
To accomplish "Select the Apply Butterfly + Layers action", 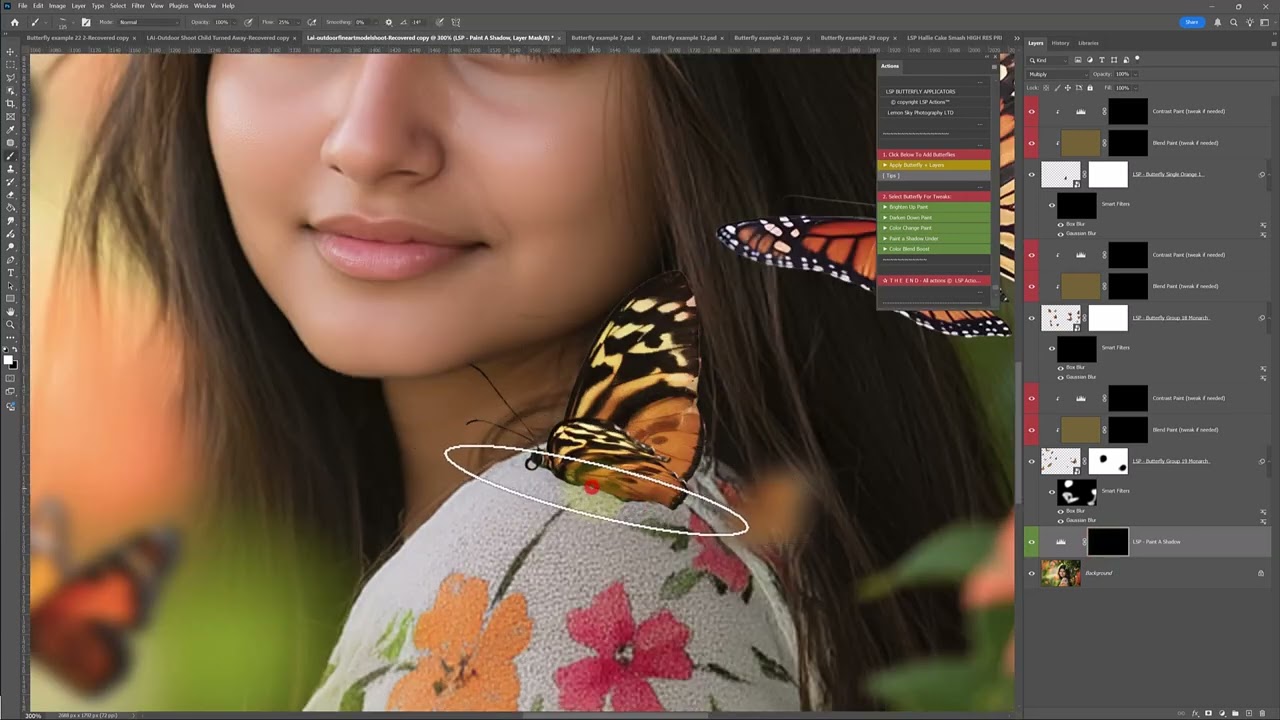I will [x=934, y=165].
